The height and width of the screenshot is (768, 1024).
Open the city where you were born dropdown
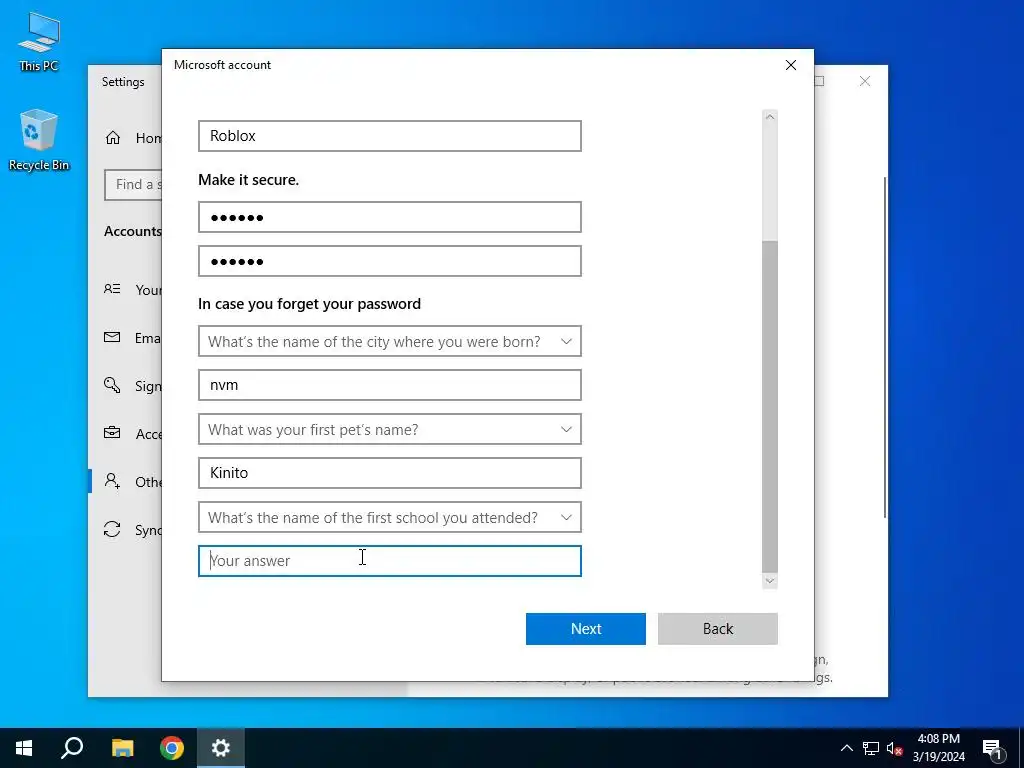click(x=390, y=342)
